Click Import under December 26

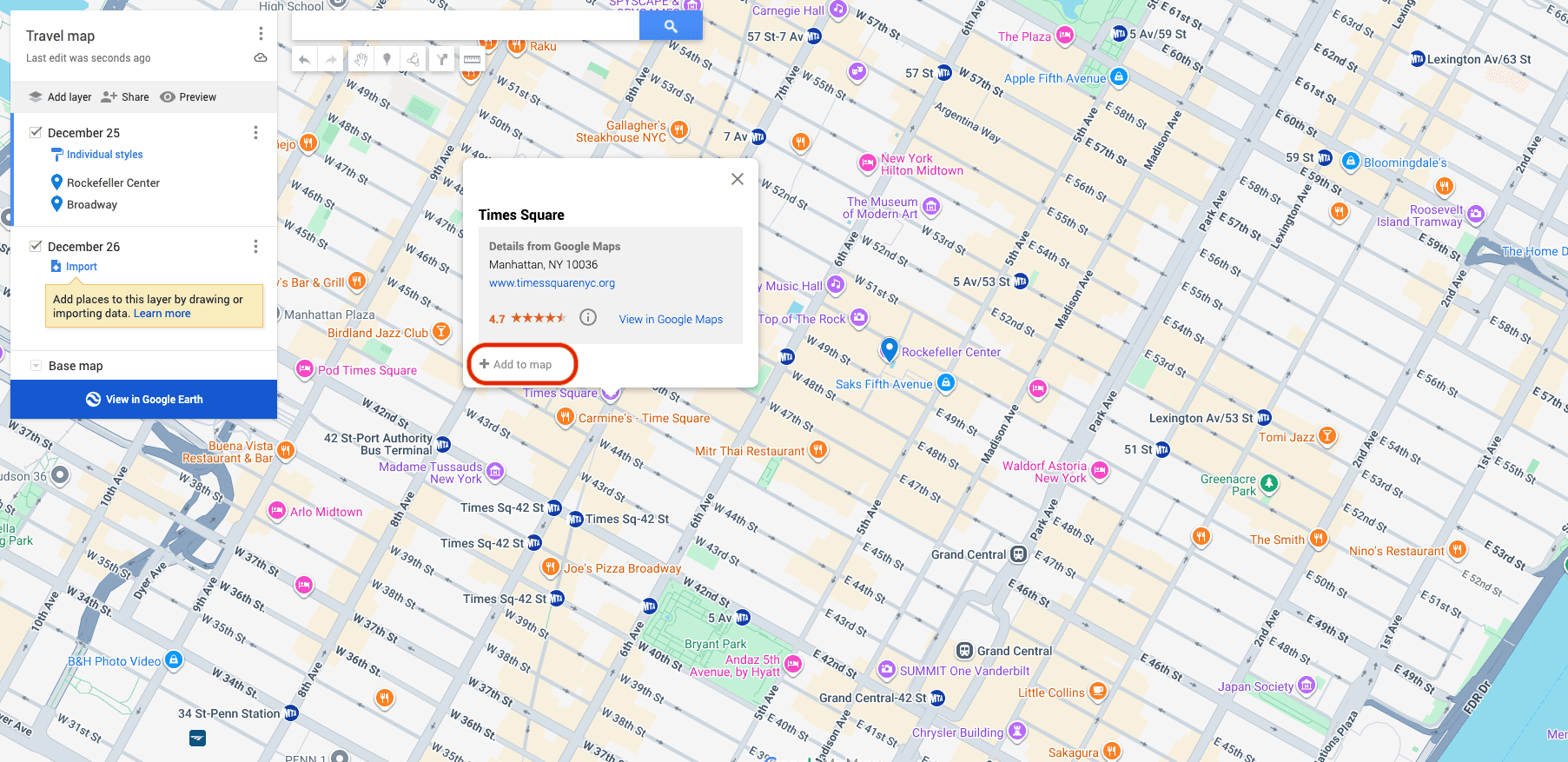(74, 267)
